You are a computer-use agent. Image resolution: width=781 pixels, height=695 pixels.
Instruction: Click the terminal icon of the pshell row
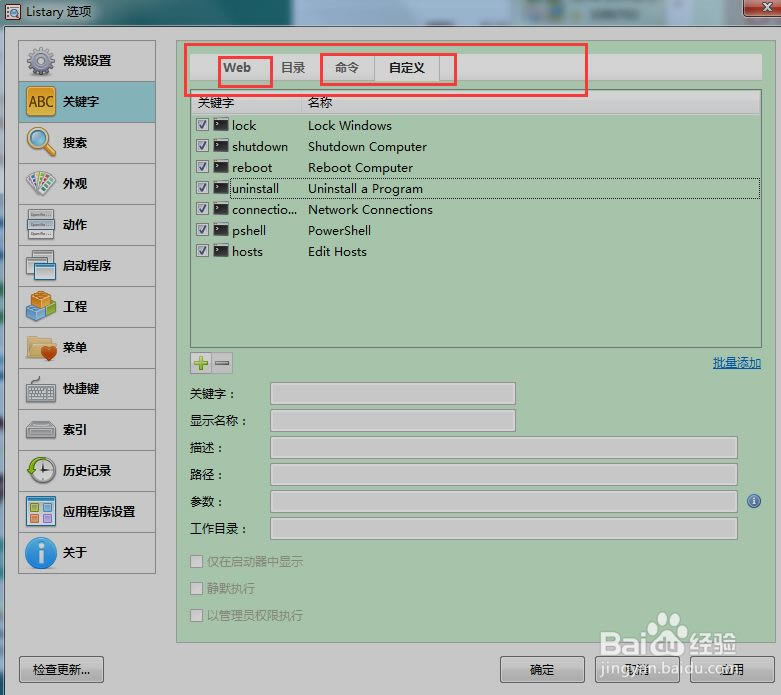[221, 230]
